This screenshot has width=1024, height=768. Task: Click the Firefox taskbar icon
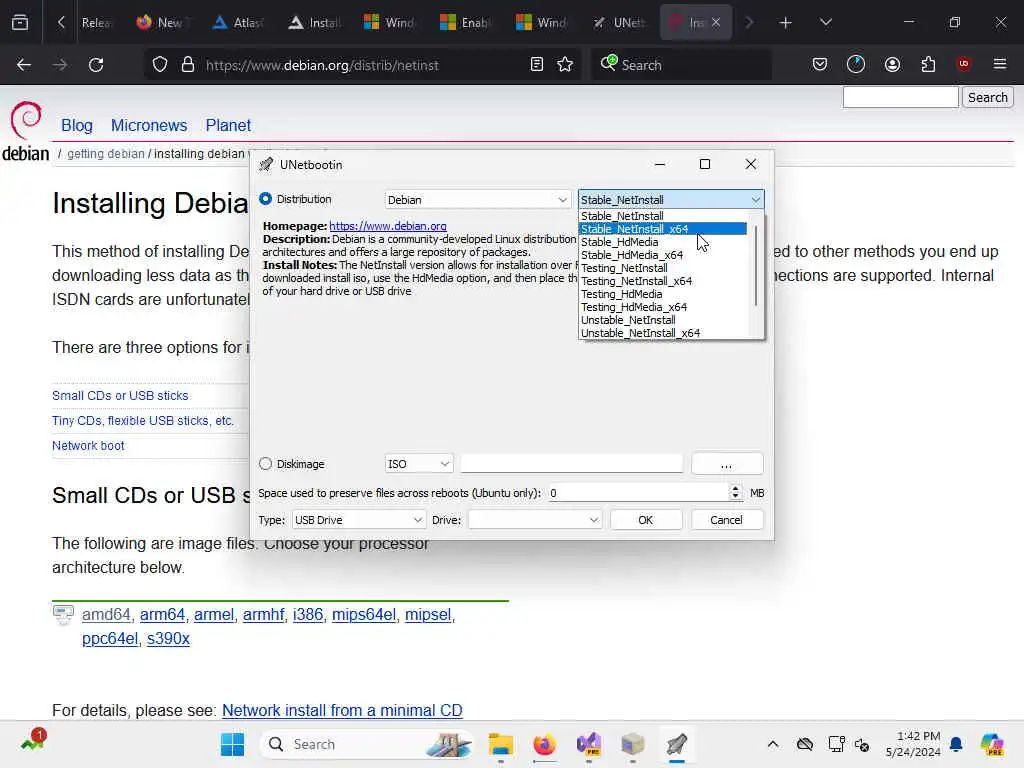544,744
